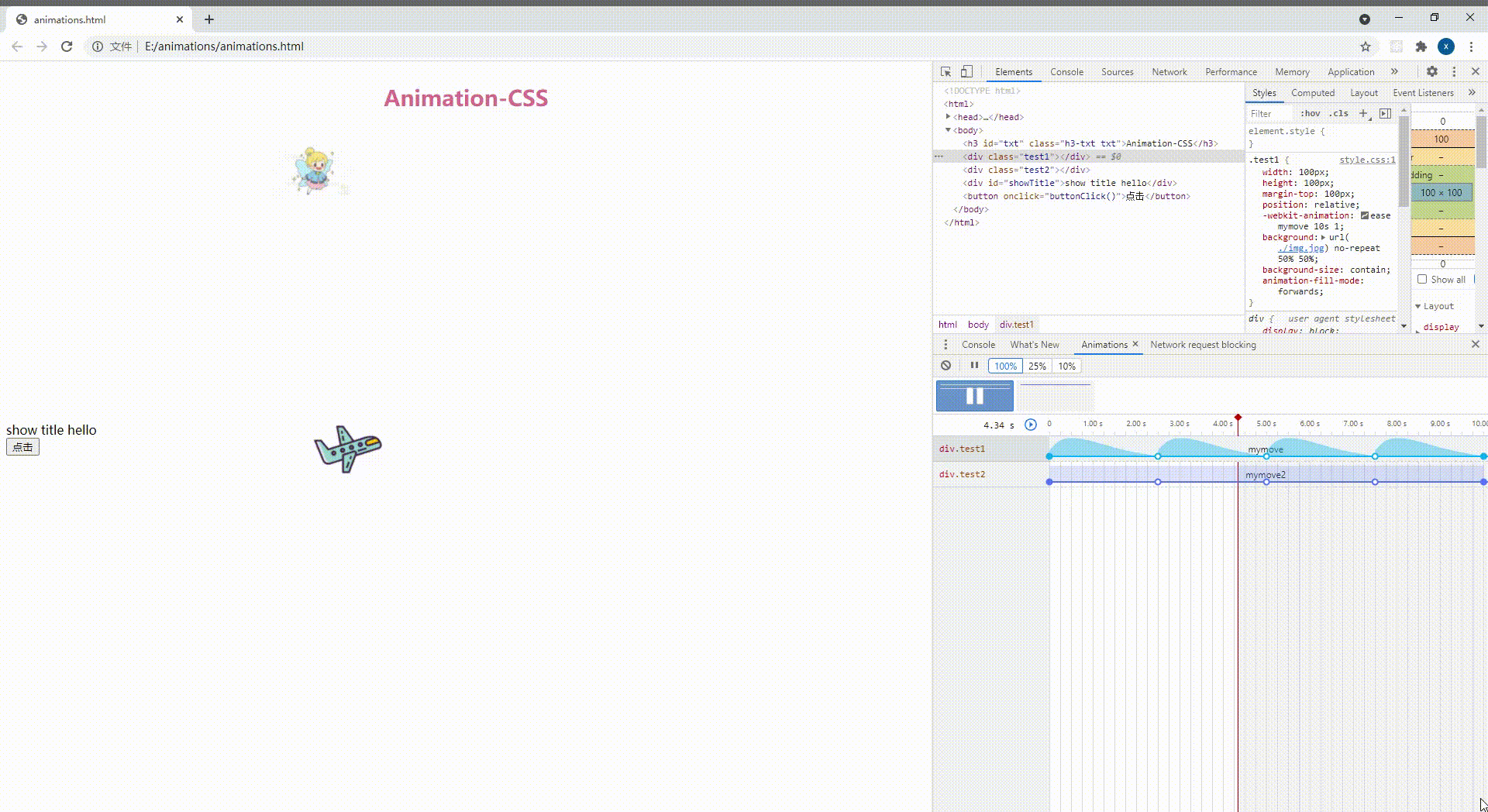Toggle the :hov element state panel
1488x812 pixels.
(x=1311, y=113)
